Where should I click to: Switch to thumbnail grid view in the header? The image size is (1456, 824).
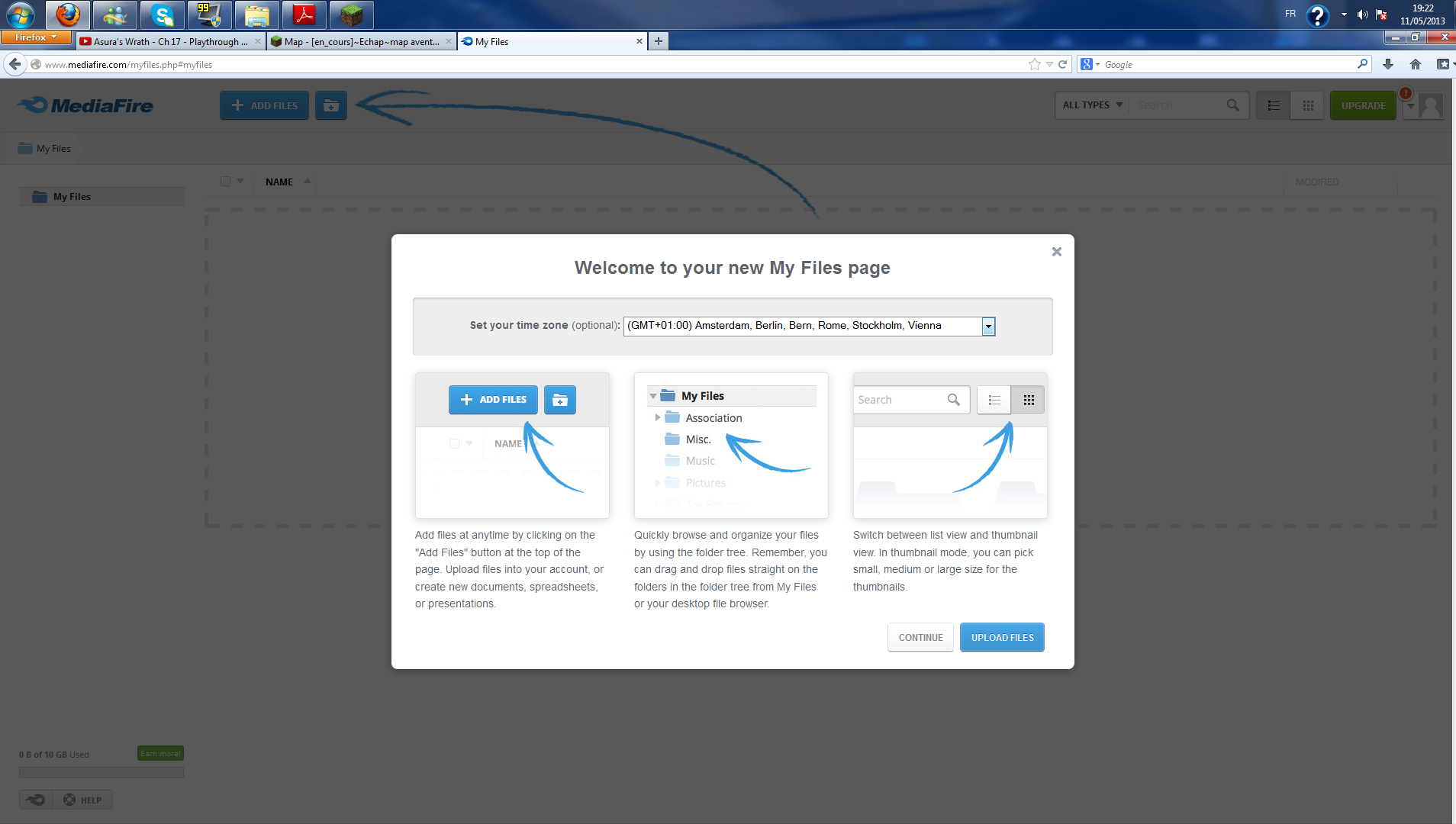tap(1307, 105)
